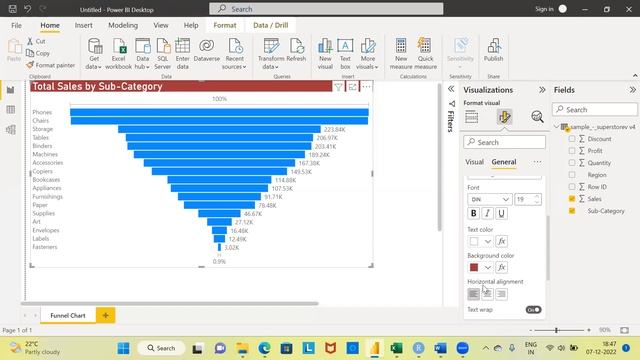
Task: Select the Format visual paintbrush icon
Action: 504,117
